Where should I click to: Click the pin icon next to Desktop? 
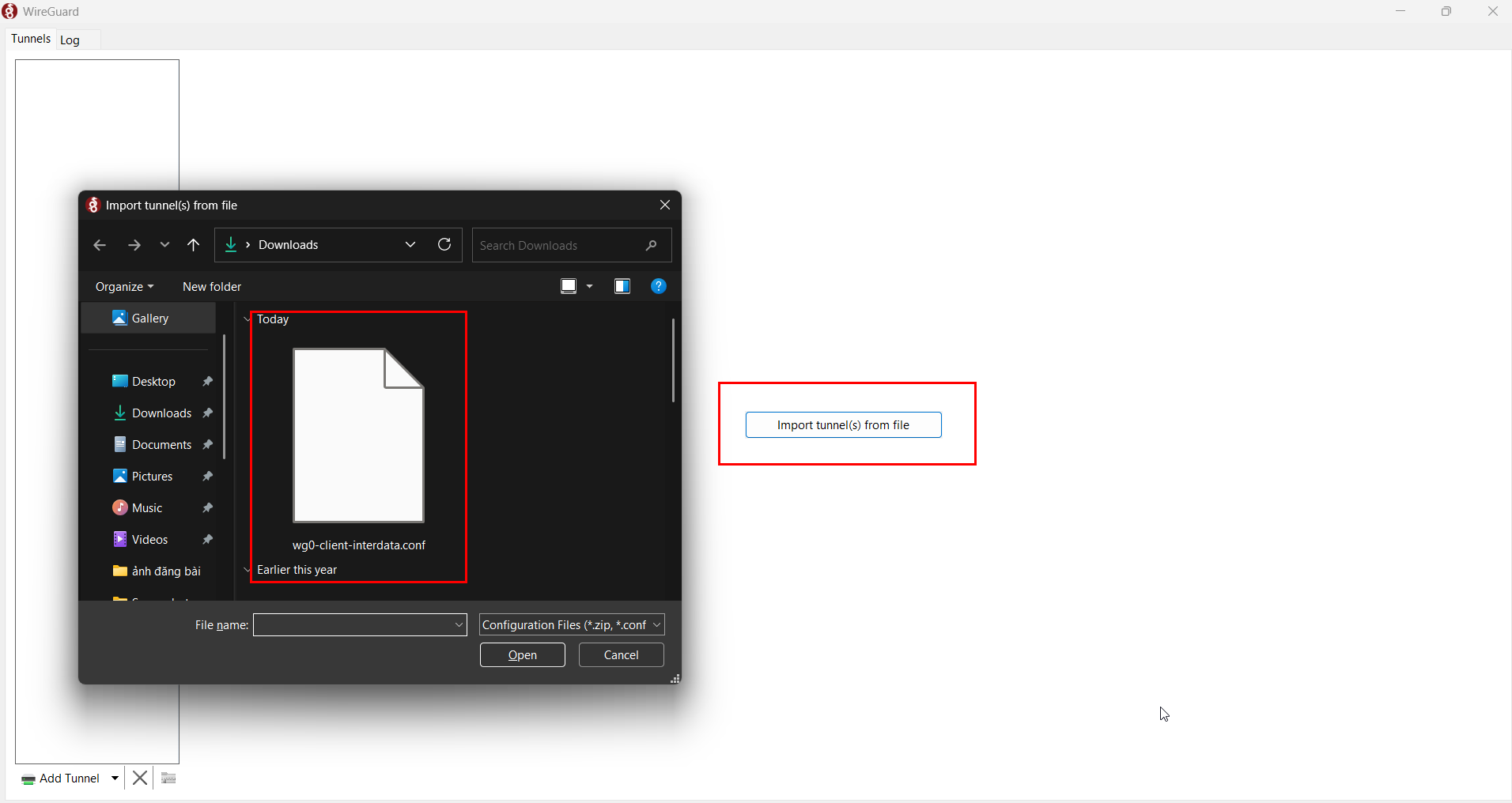pos(207,382)
